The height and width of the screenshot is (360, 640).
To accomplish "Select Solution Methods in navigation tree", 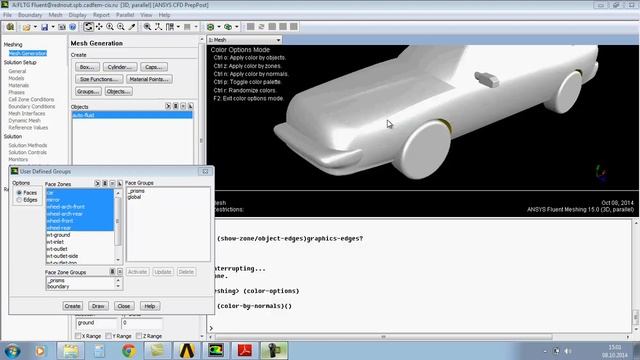I will click(x=28, y=145).
